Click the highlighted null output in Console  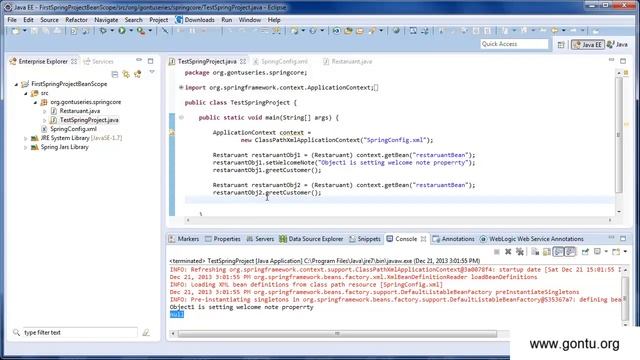177,314
